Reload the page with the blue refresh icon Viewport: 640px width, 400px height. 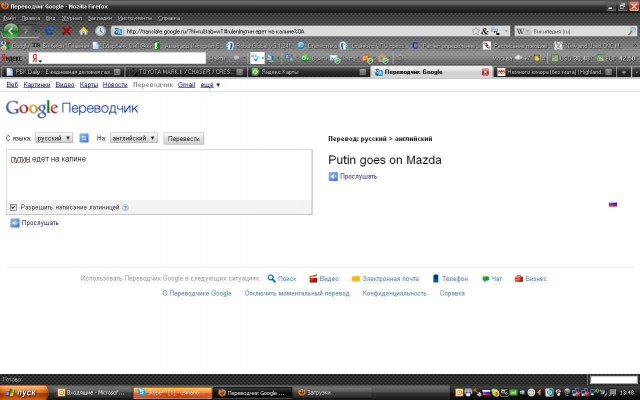coord(50,31)
